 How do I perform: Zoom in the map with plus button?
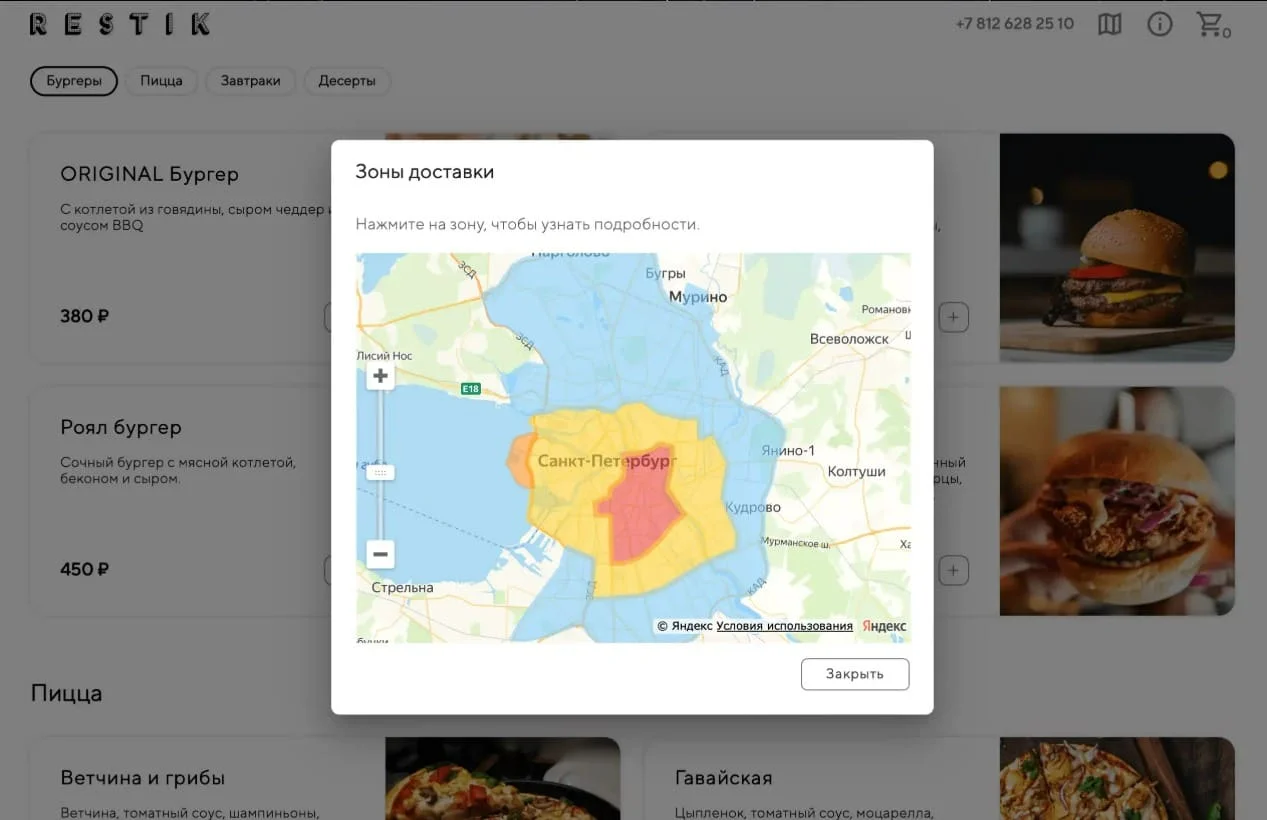pos(380,377)
